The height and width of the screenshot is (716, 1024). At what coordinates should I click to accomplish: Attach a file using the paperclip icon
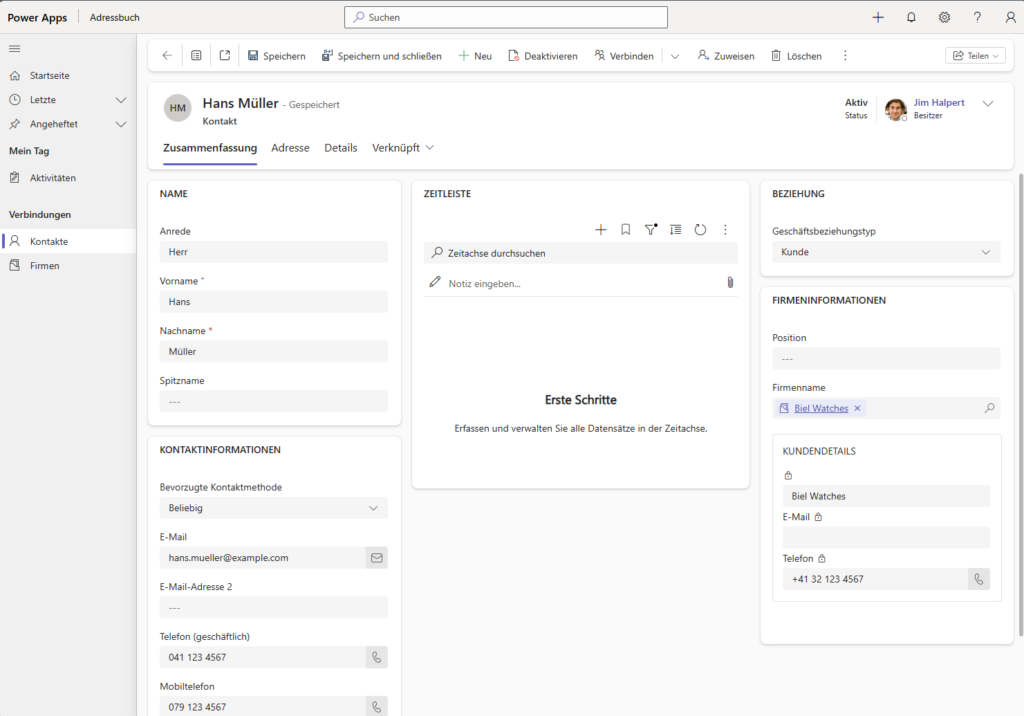[730, 282]
